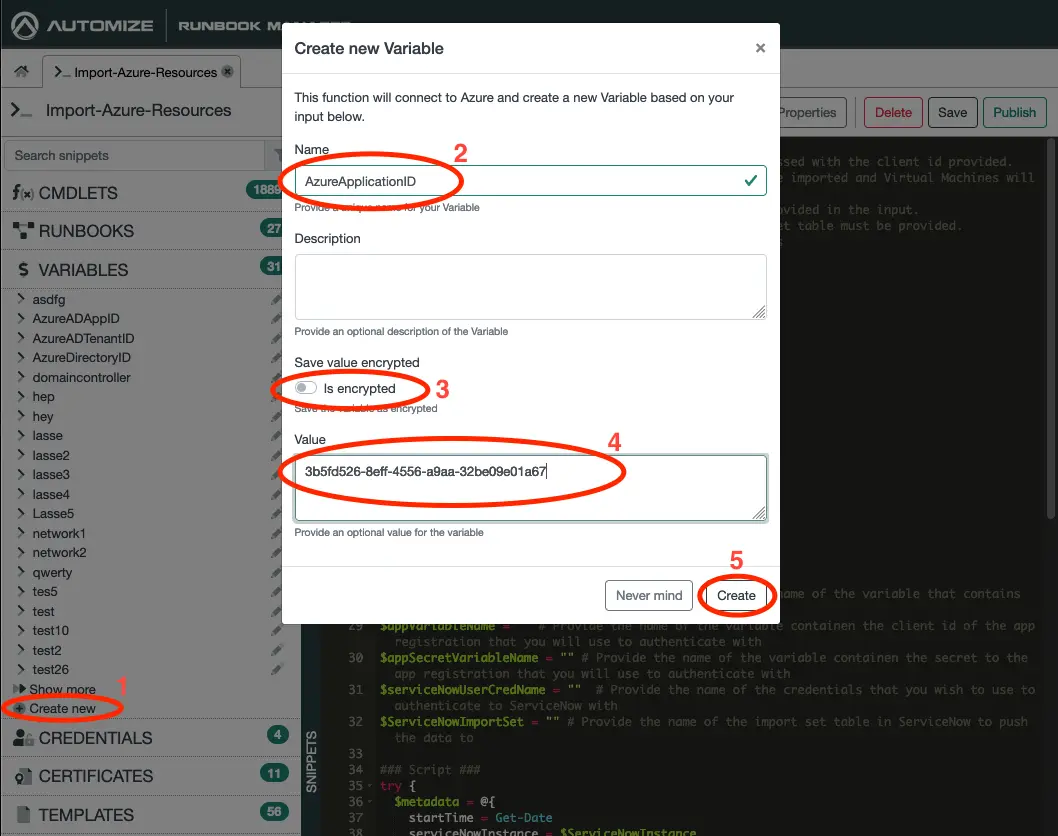Click the plus icon beside Create new
1058x836 pixels.
(x=20, y=708)
